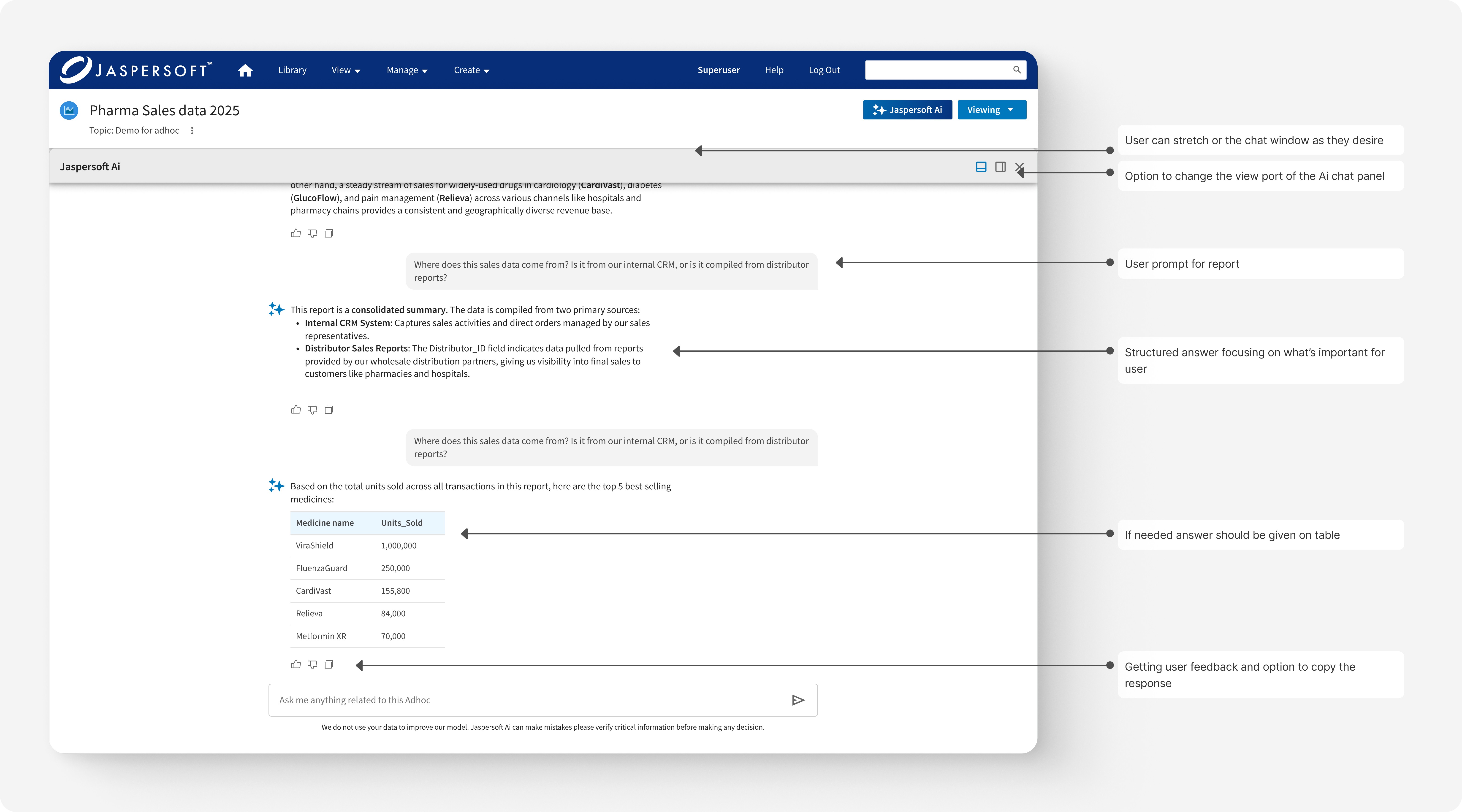Click the search magnifier icon
This screenshot has width=1462, height=812.
coord(1017,70)
